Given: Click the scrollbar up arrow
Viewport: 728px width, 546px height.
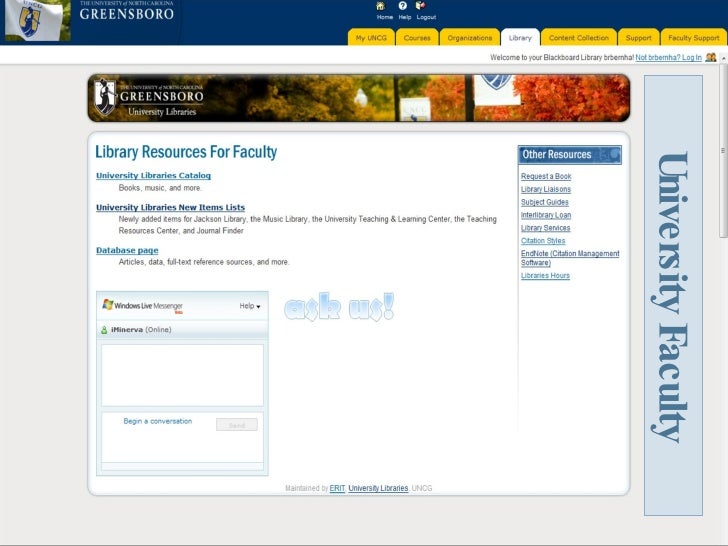Looking at the screenshot, I should point(723,58).
